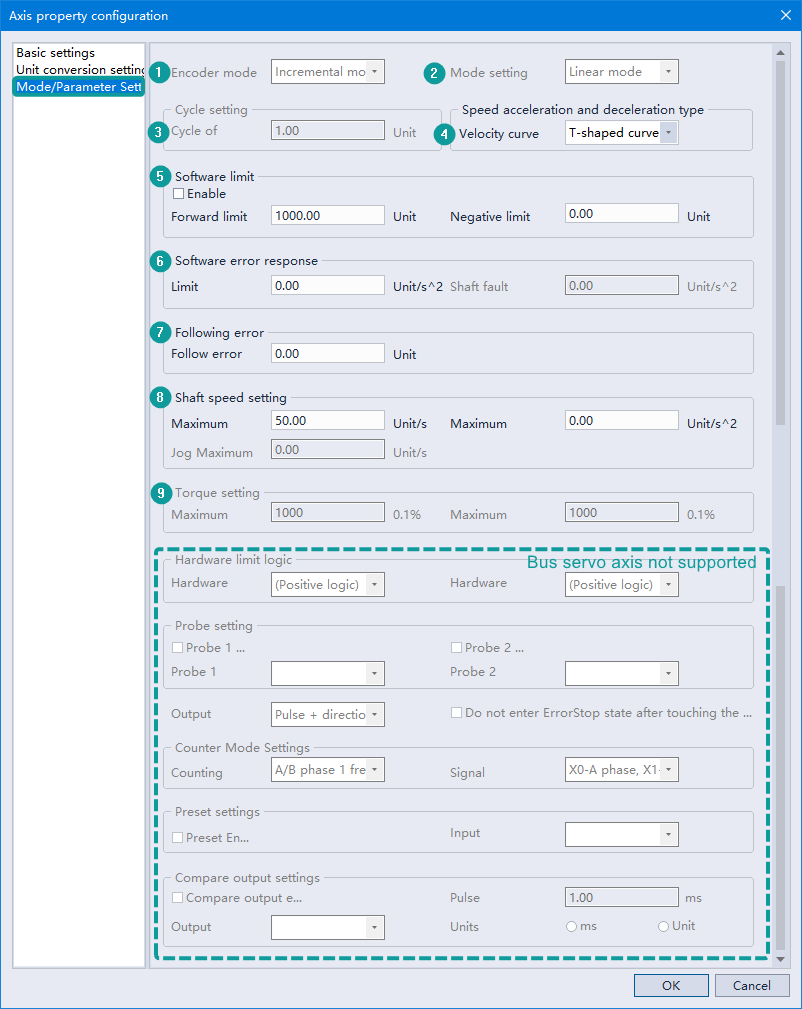Click the numbered badge 7 beside Following error

tap(160, 332)
